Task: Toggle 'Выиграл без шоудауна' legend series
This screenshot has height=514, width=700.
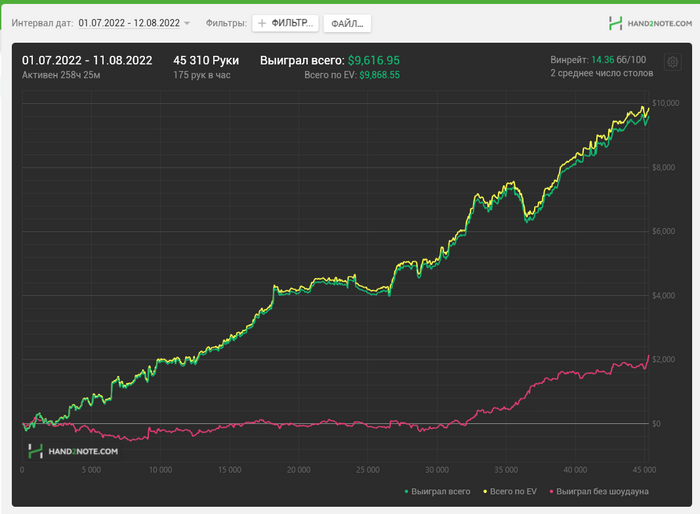Action: tap(599, 491)
